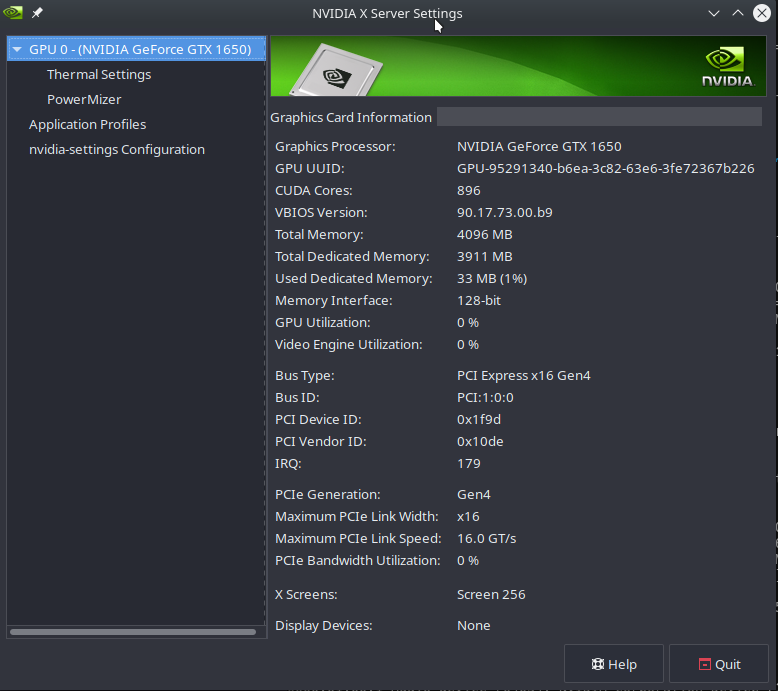
Task: Minimize window using the down-chevron title bar icon
Action: (713, 13)
